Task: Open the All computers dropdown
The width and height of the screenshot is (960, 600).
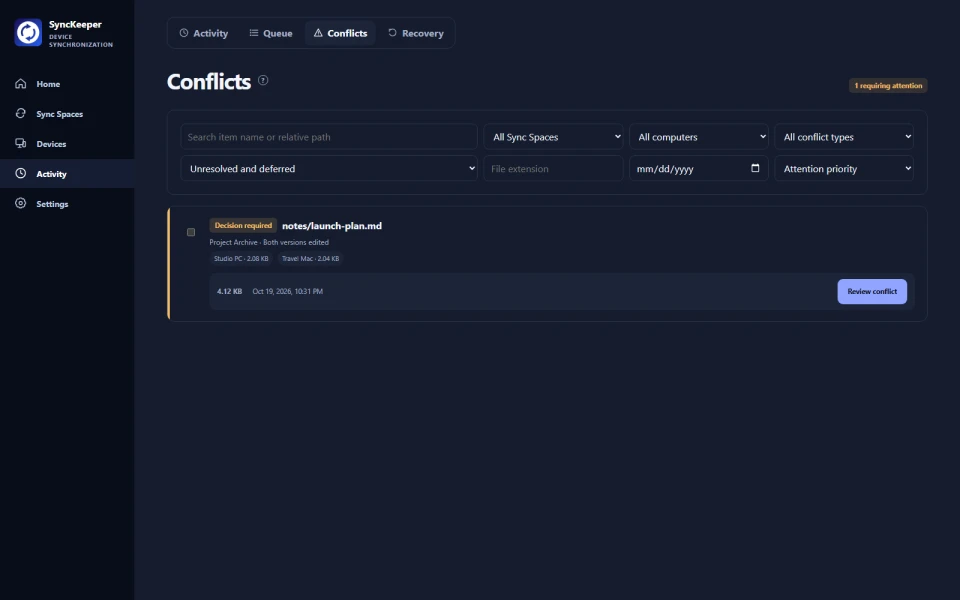Action: click(699, 137)
